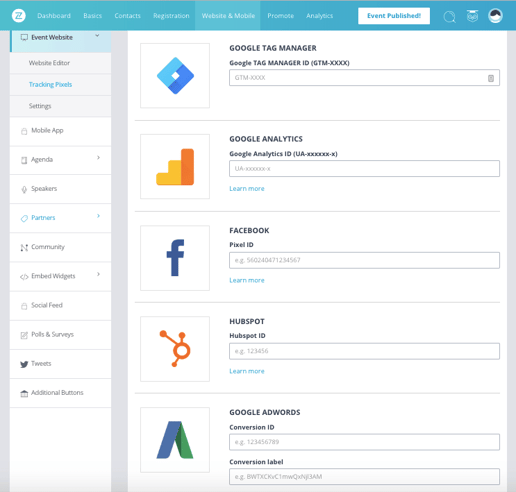The height and width of the screenshot is (492, 516).
Task: Go to the Basics tab
Action: 93,16
